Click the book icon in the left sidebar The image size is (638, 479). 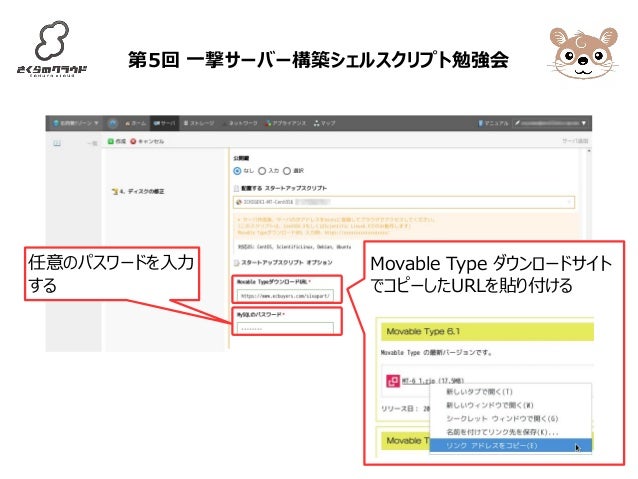click(57, 143)
